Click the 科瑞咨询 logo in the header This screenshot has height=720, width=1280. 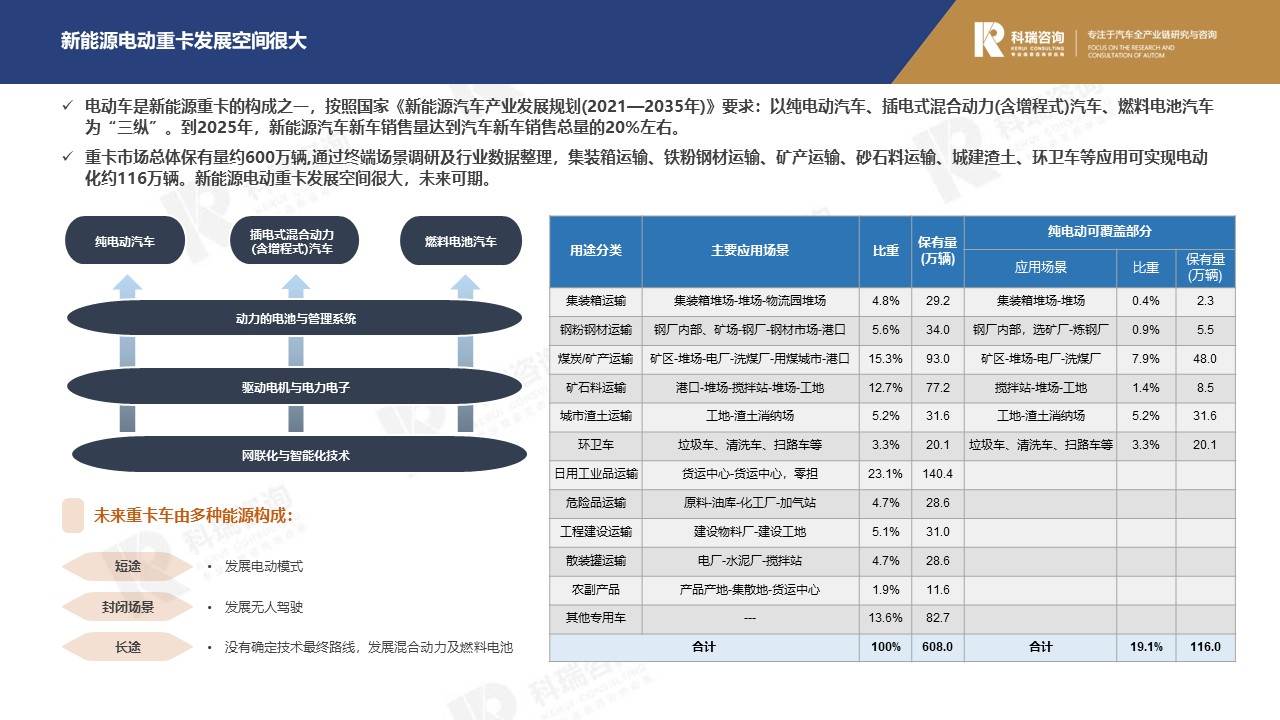[x=1019, y=40]
